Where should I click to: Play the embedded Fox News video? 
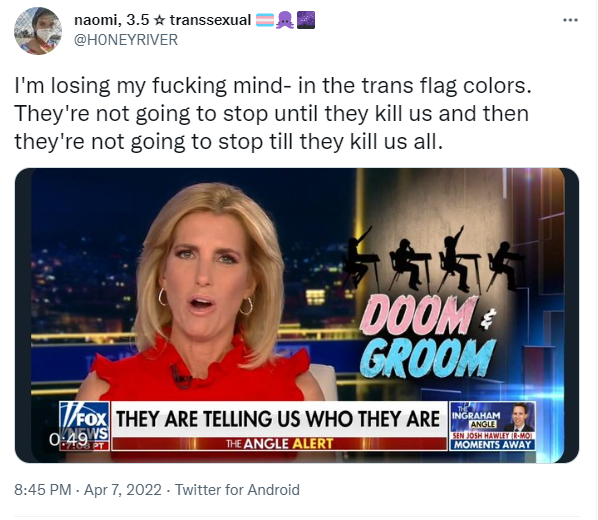297,315
